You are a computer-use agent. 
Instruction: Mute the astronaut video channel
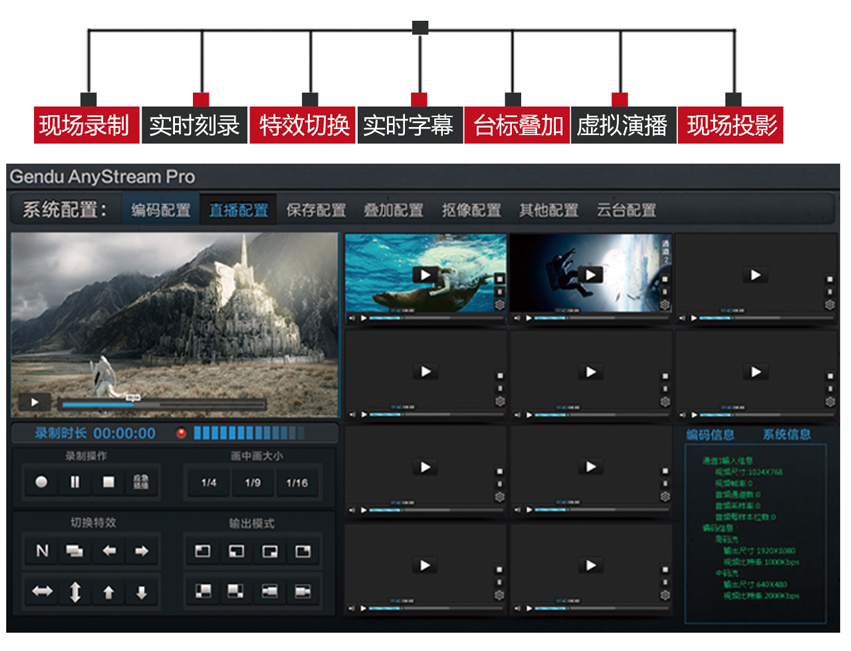point(517,318)
